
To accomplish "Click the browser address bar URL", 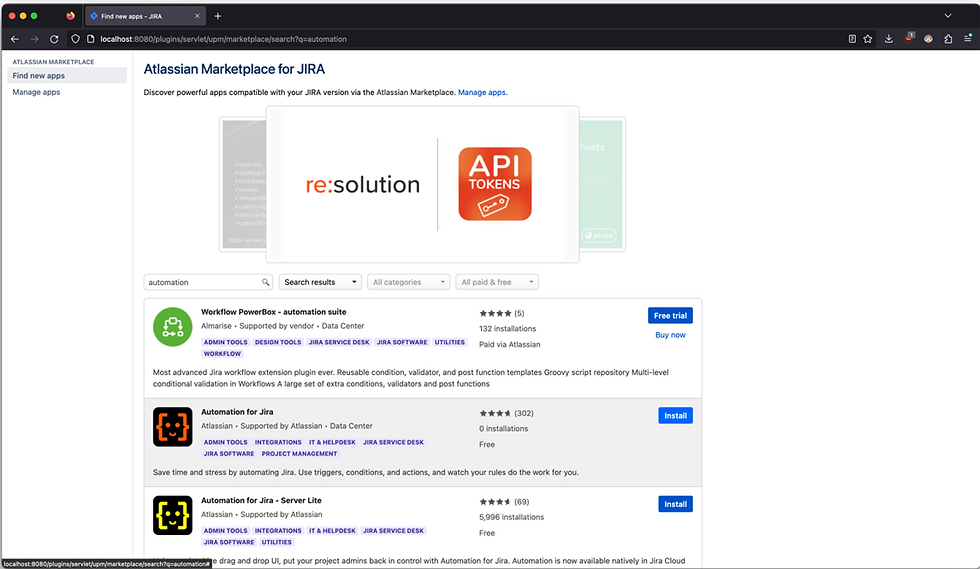I will pos(223,39).
